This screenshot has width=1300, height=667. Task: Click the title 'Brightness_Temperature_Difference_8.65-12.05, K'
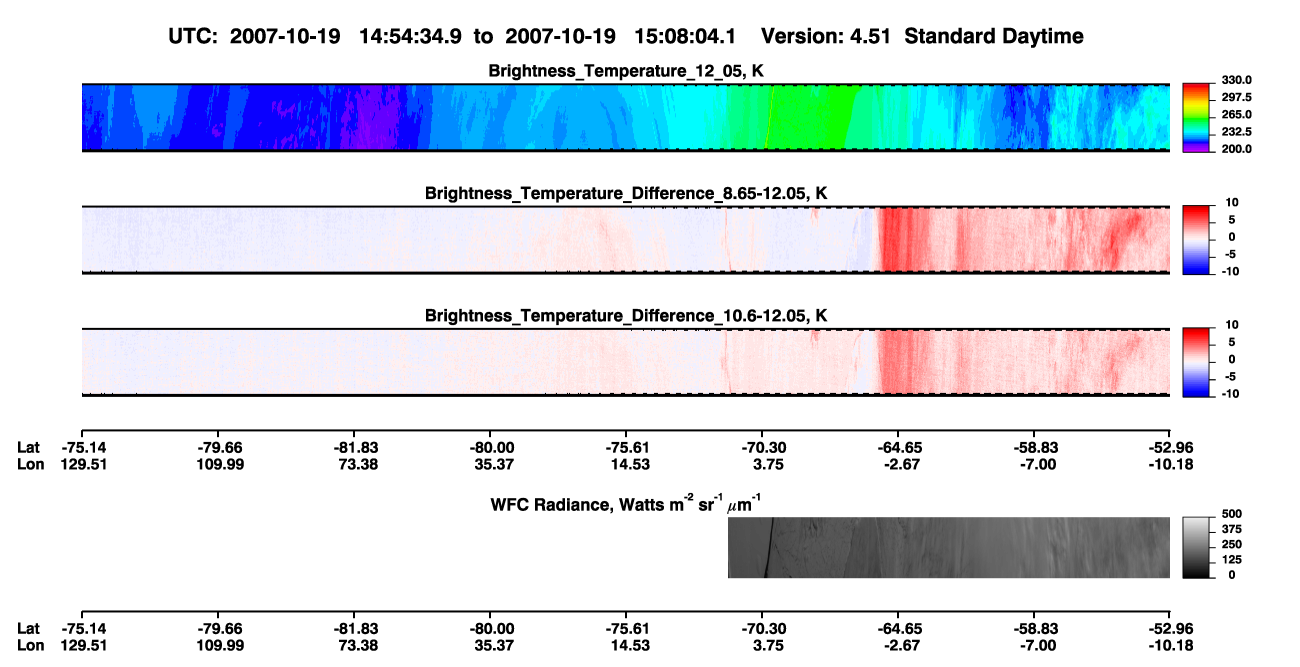pyautogui.click(x=627, y=193)
